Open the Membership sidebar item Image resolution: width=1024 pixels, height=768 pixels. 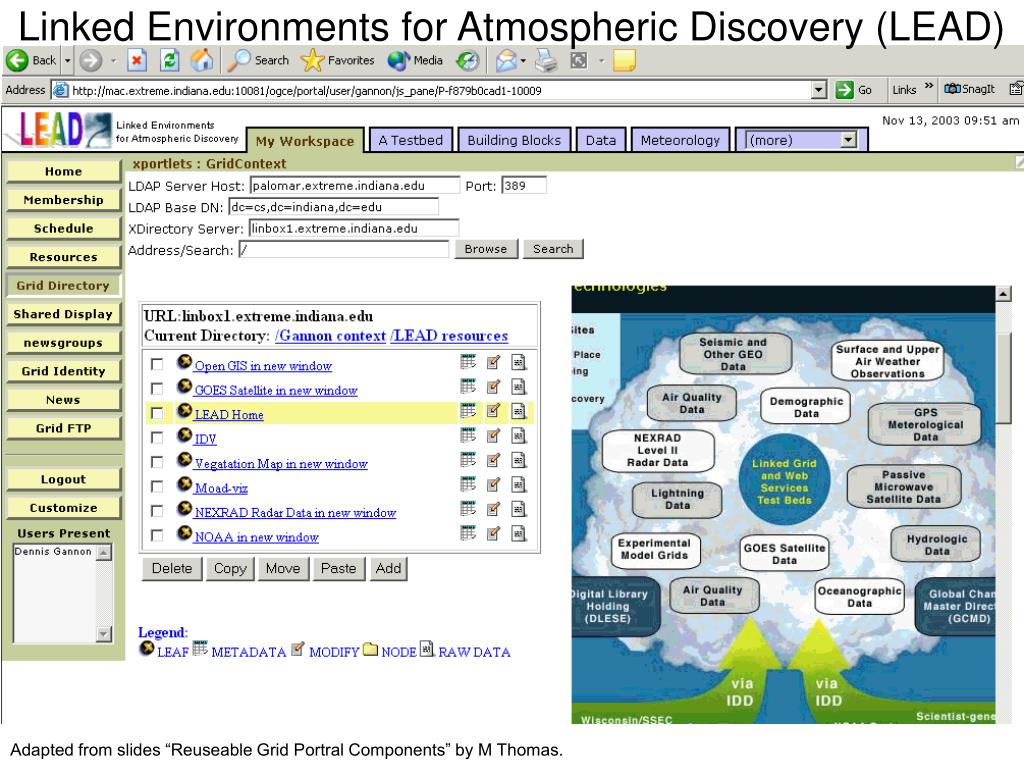pyautogui.click(x=63, y=200)
